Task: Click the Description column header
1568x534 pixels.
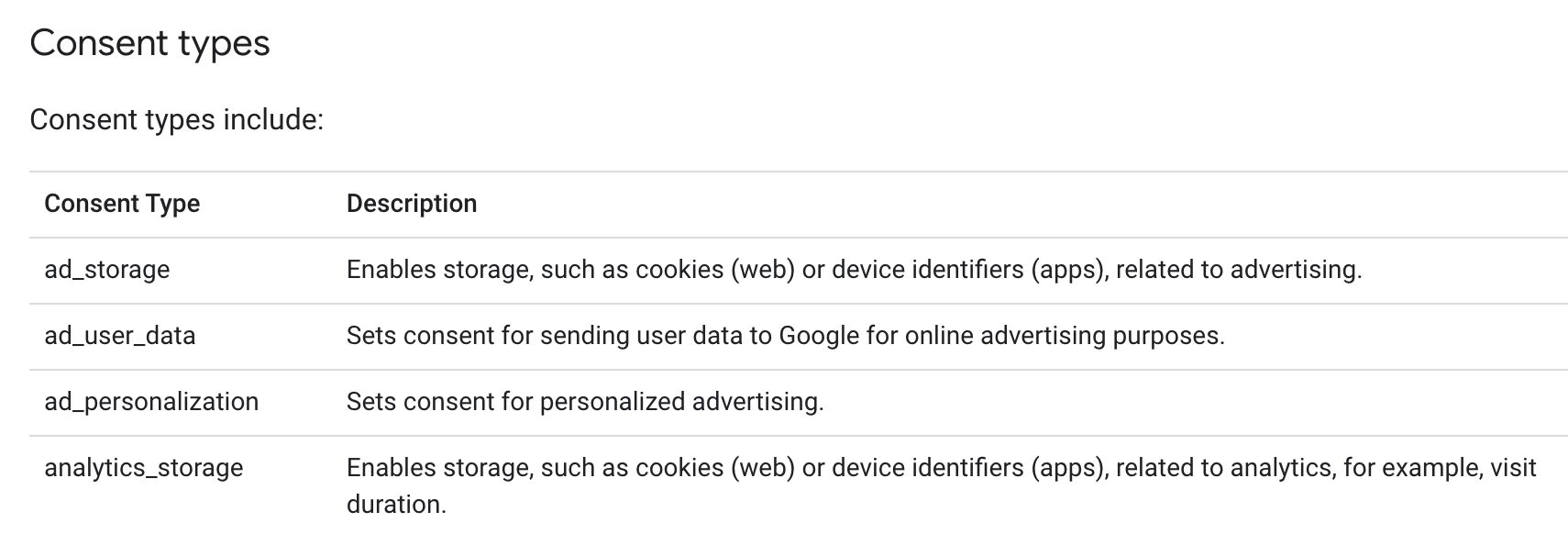Action: [412, 203]
